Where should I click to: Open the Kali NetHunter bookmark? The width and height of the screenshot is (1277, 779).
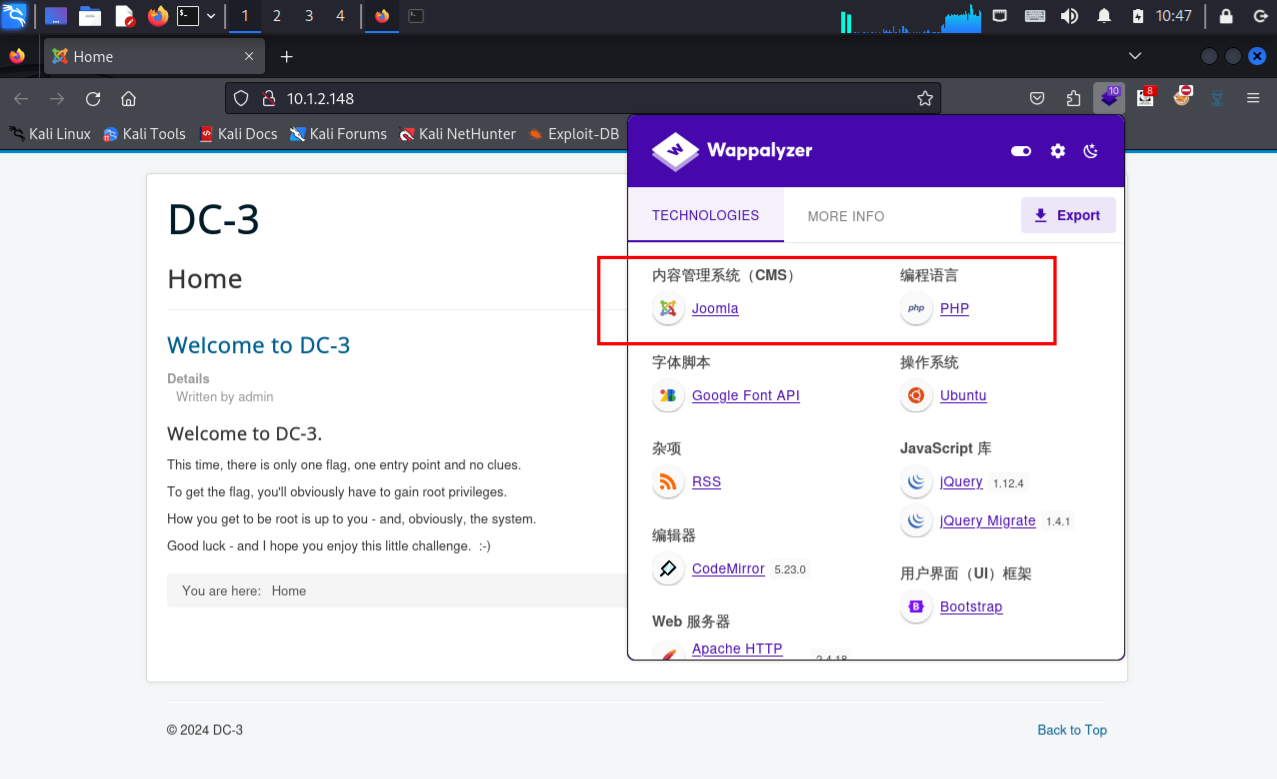pos(457,134)
